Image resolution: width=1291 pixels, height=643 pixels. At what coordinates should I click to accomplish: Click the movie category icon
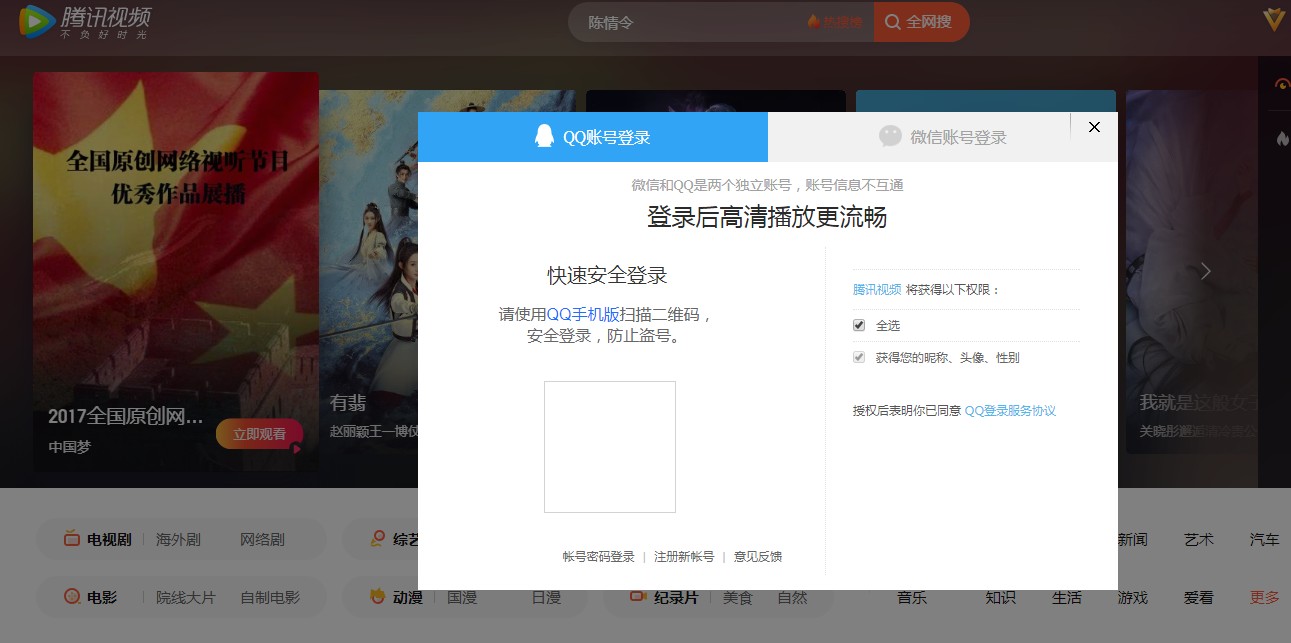click(72, 597)
